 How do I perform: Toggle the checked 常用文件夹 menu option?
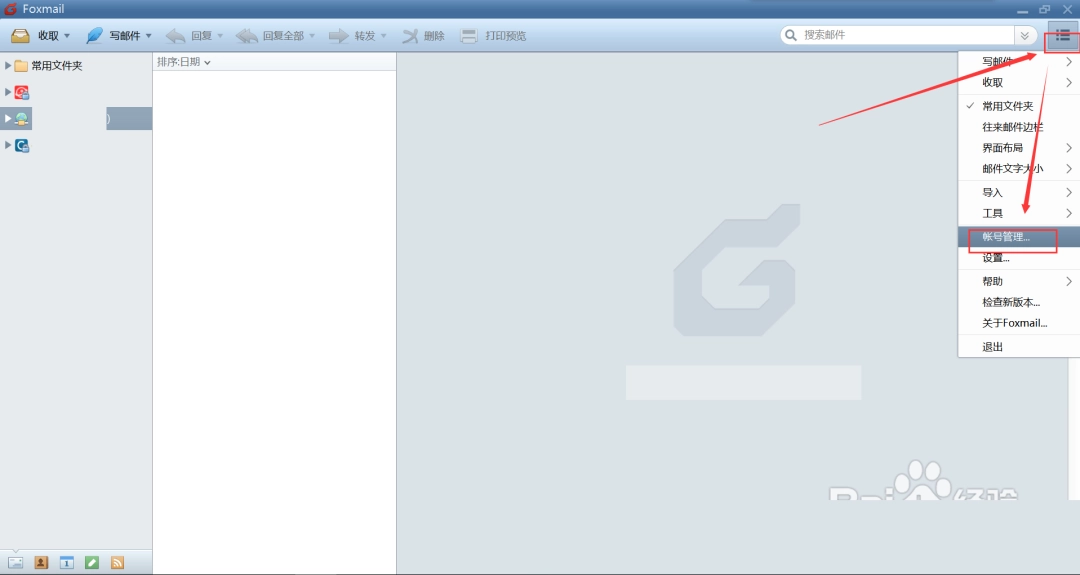1019,106
